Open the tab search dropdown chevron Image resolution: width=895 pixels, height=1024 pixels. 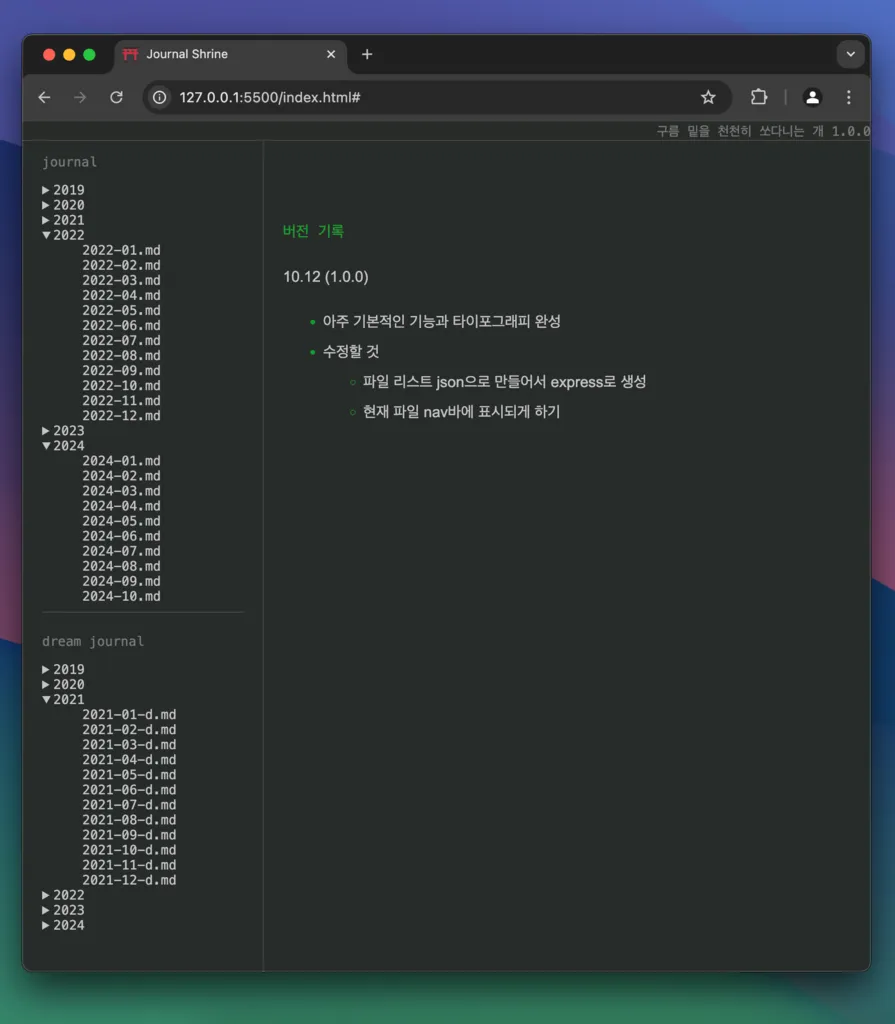849,54
